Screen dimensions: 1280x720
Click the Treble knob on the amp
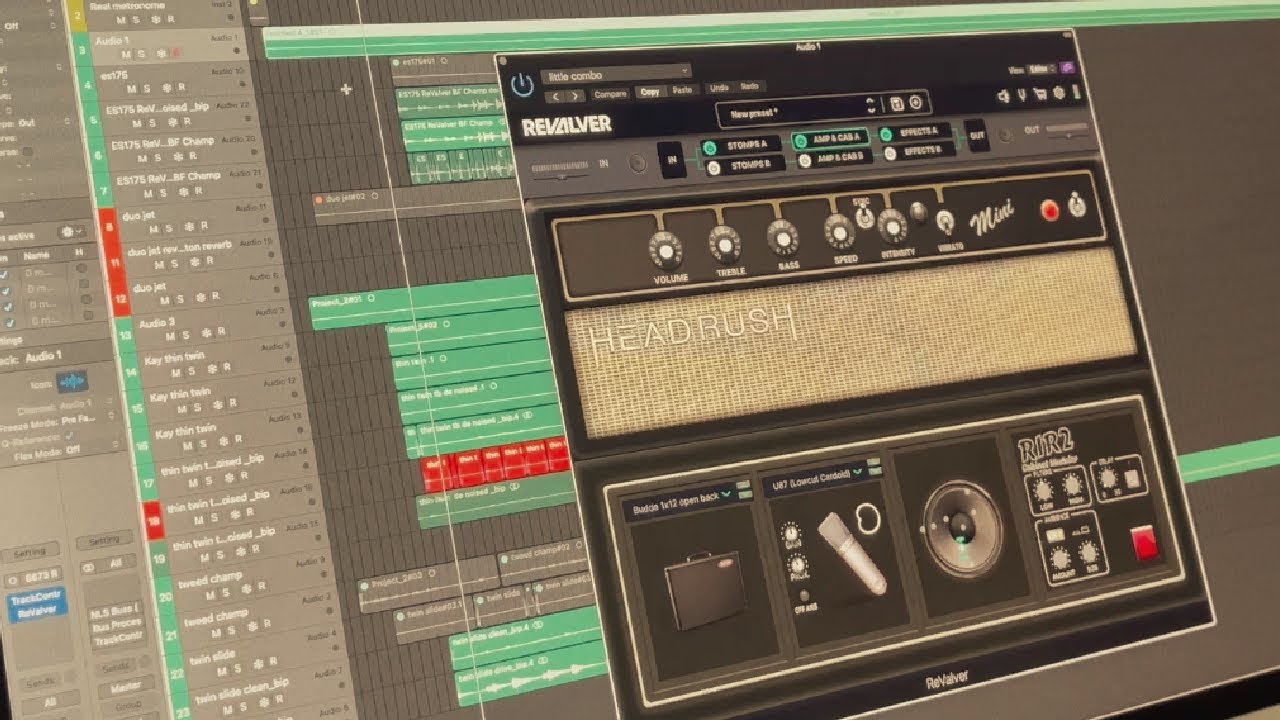pos(723,243)
